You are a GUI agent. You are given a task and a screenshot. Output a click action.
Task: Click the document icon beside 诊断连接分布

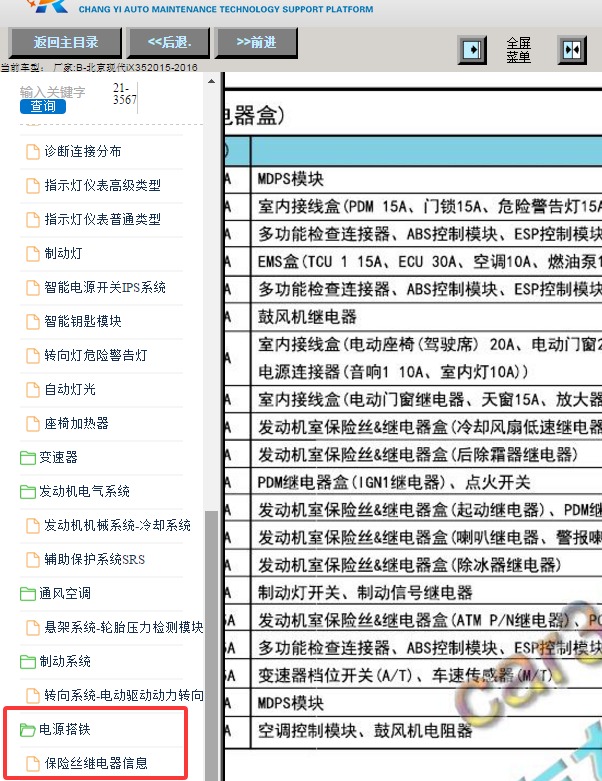tap(33, 152)
